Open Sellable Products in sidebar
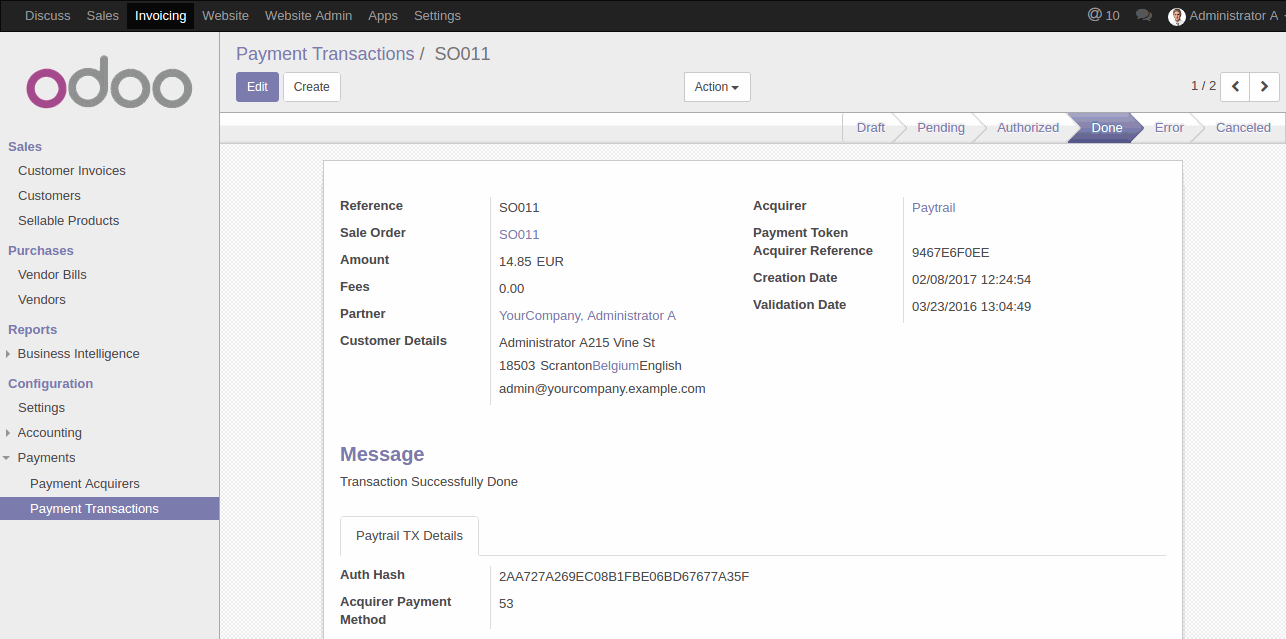This screenshot has width=1286, height=639. [x=68, y=221]
